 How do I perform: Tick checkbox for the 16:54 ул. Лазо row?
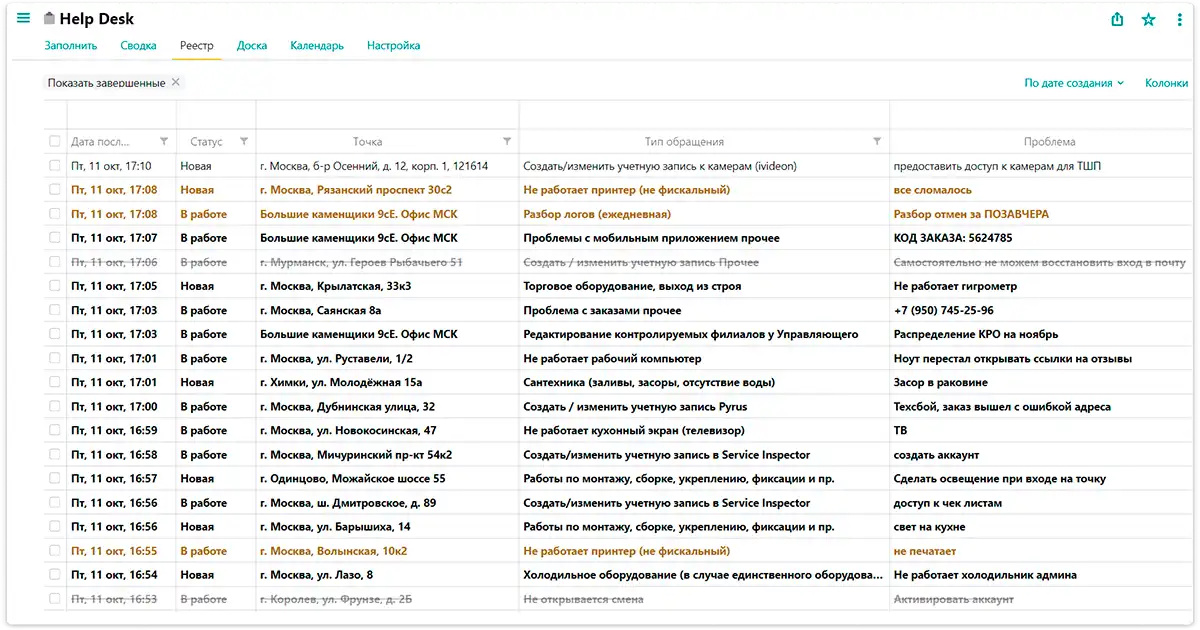click(x=55, y=575)
